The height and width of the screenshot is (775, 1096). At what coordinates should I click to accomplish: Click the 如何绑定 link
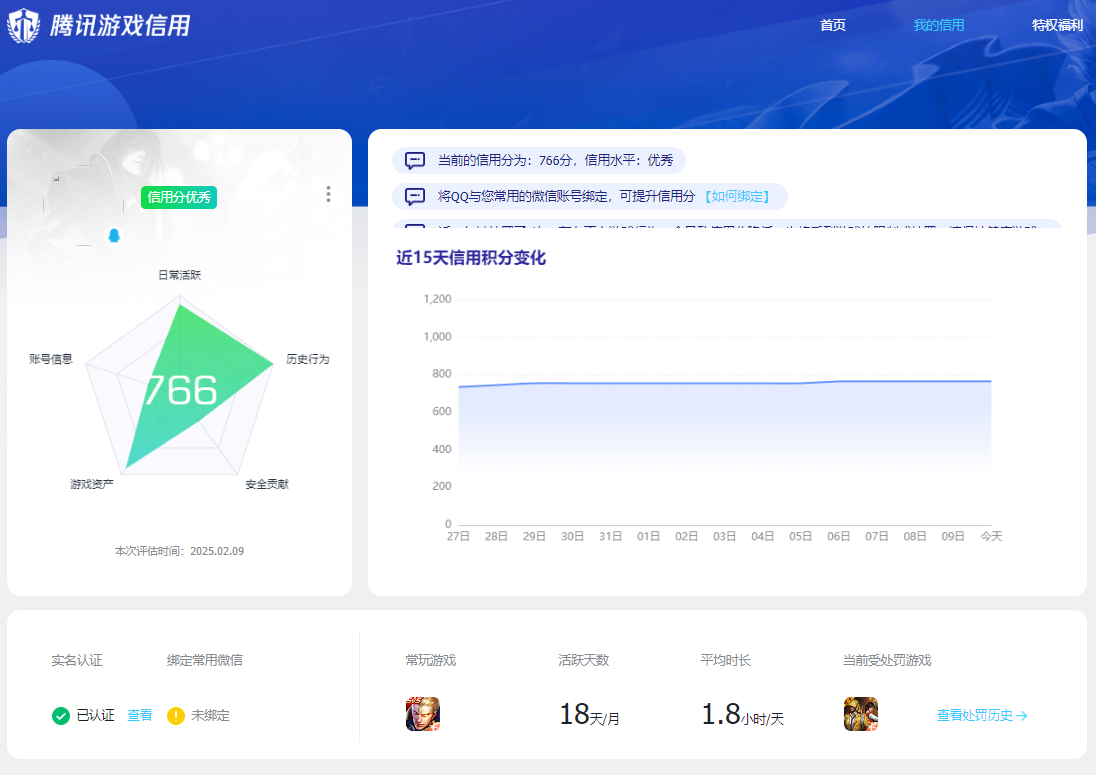click(x=737, y=196)
